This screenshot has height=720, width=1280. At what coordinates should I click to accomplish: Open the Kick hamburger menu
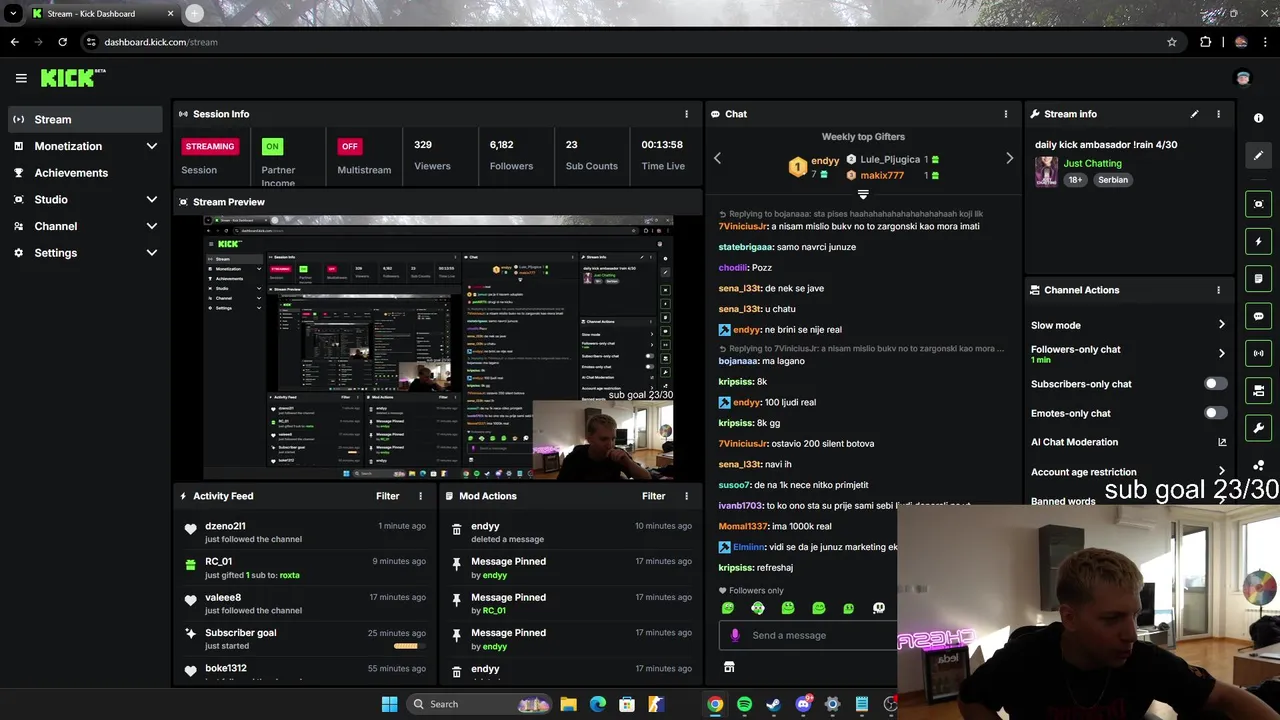click(21, 78)
